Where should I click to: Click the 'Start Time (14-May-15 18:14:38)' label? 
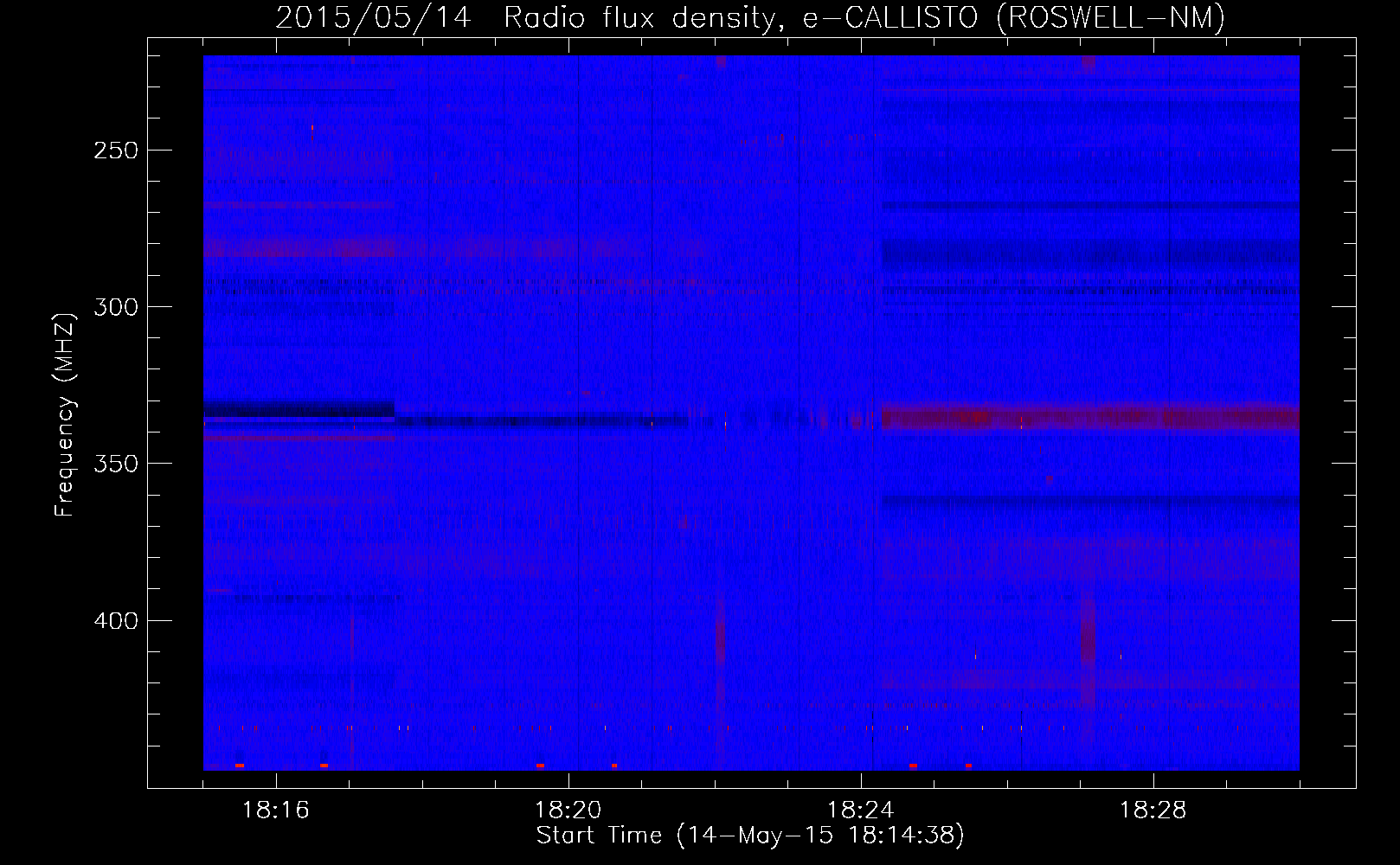pyautogui.click(x=750, y=836)
